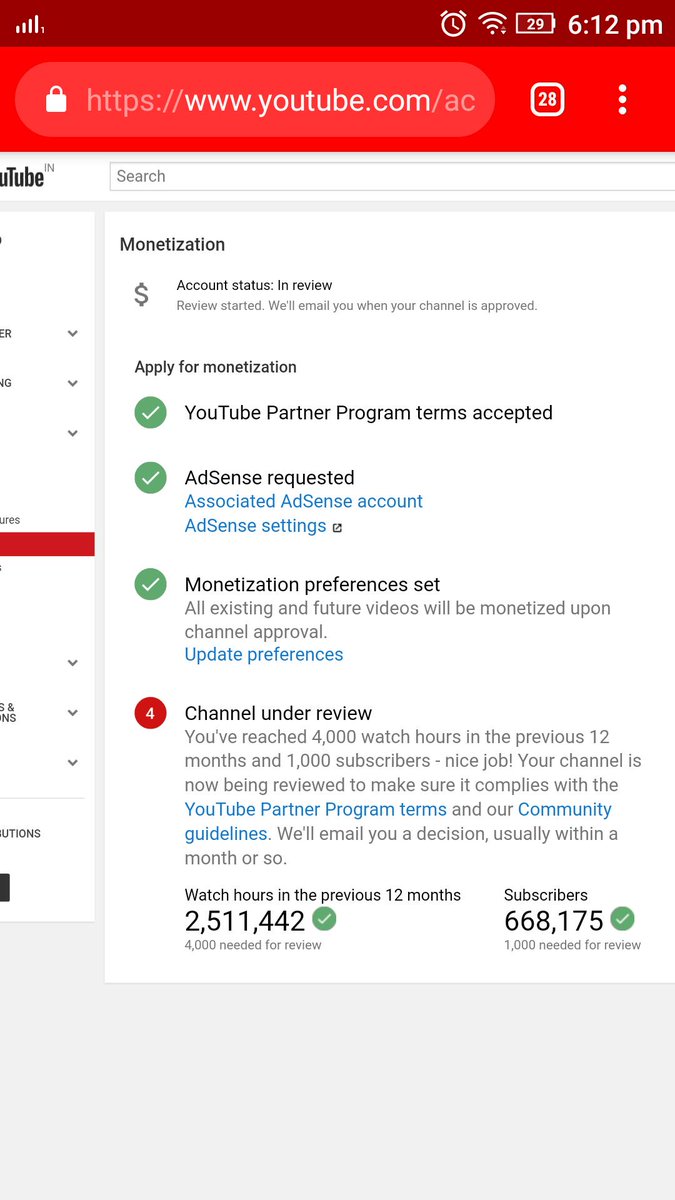Click 'Channel under review' title
The width and height of the screenshot is (675, 1200).
click(x=278, y=713)
